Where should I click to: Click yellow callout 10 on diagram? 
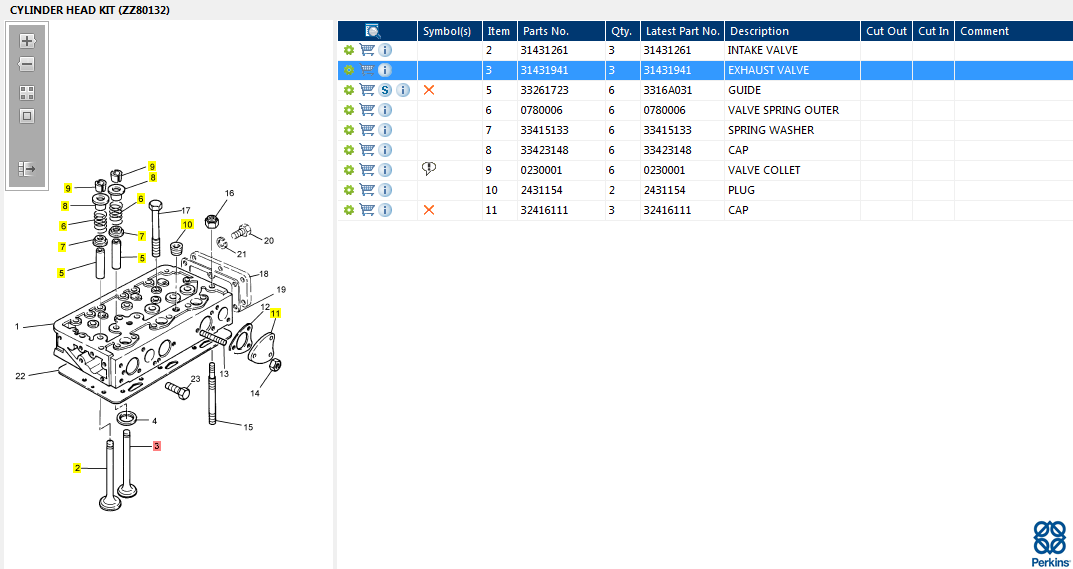[187, 223]
